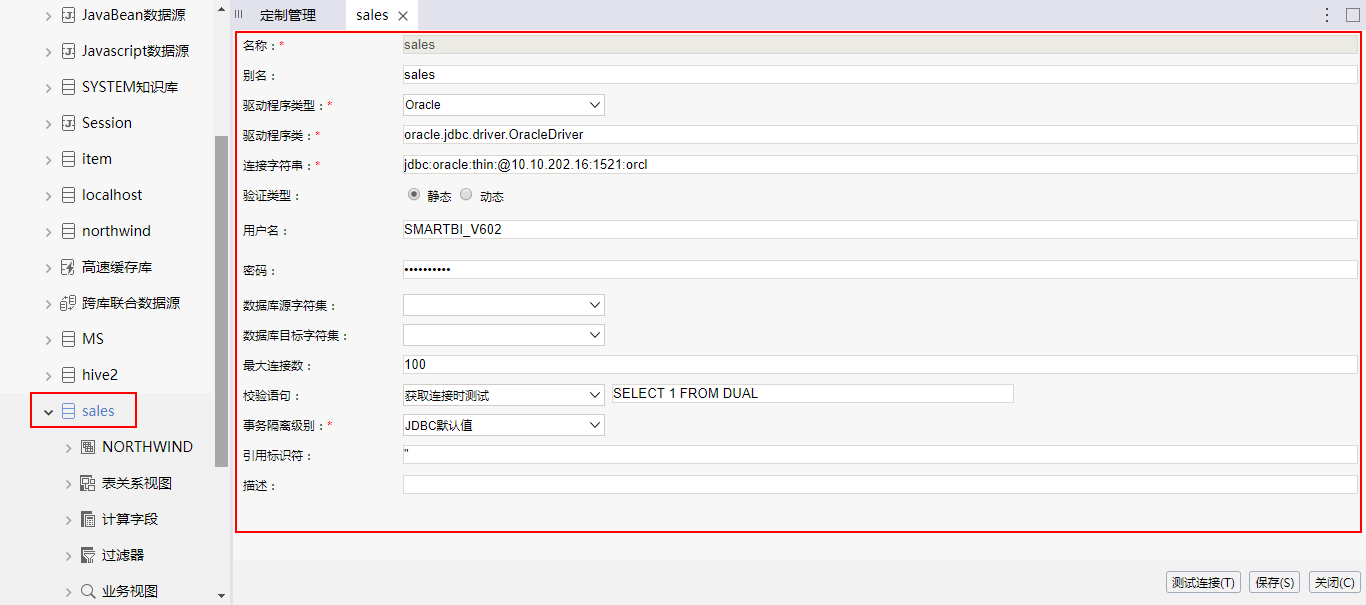Viewport: 1366px width, 605px height.
Task: Select the Session tree item label
Action: point(107,123)
